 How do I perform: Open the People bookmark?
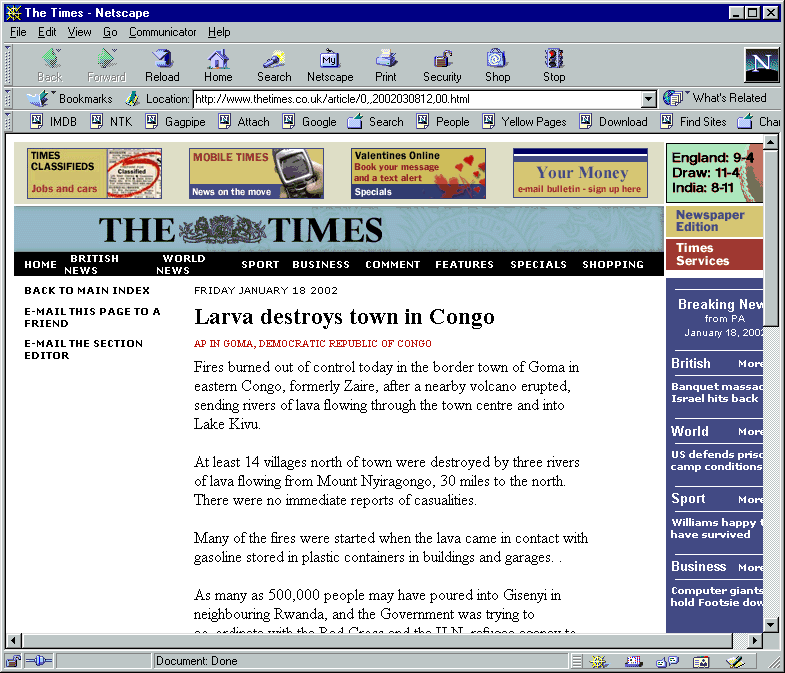click(x=443, y=122)
